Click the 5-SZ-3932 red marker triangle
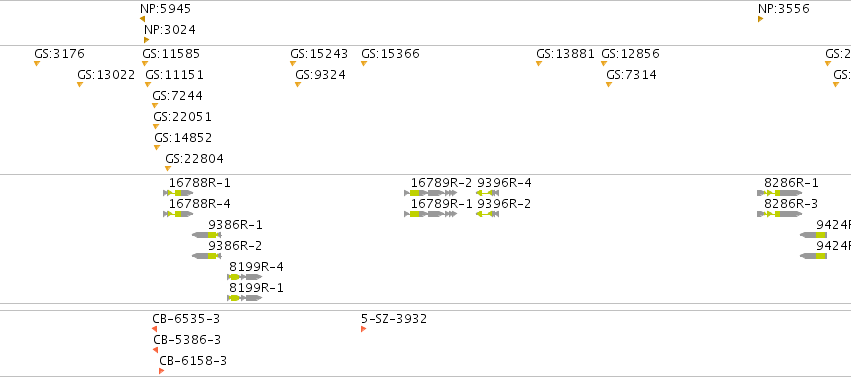The width and height of the screenshot is (851, 377). (364, 329)
